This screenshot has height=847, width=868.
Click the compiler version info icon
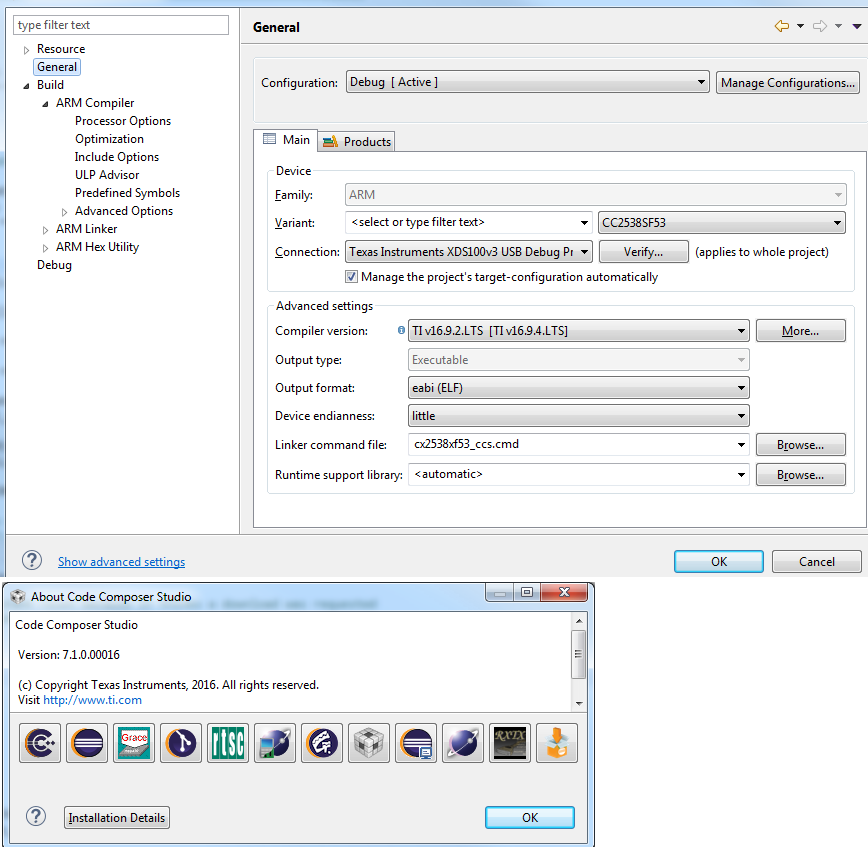point(401,330)
